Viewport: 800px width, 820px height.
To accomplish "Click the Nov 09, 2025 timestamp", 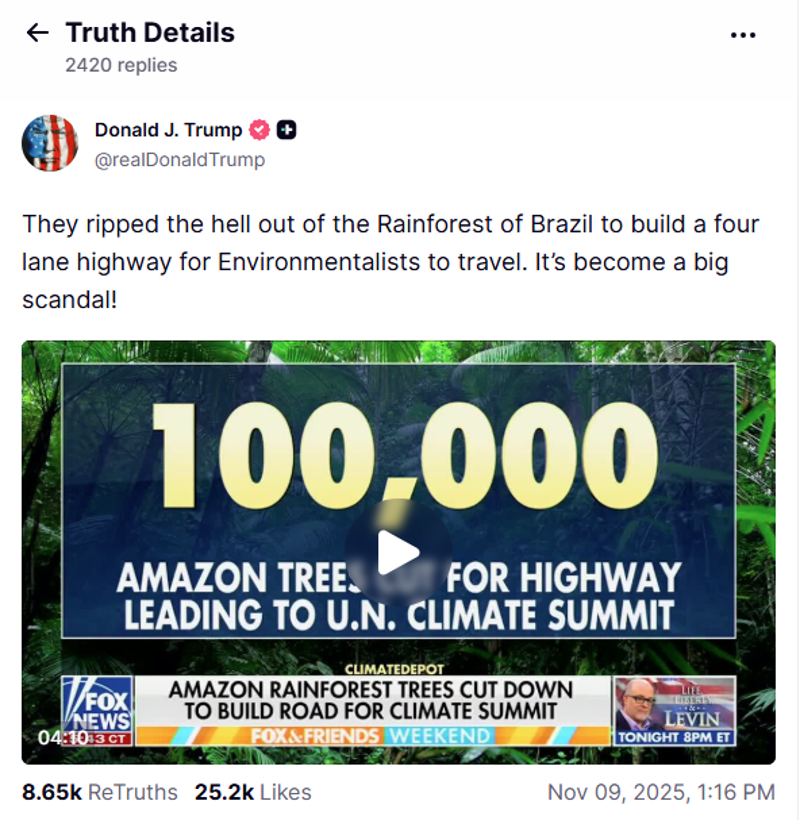I will pyautogui.click(x=661, y=792).
